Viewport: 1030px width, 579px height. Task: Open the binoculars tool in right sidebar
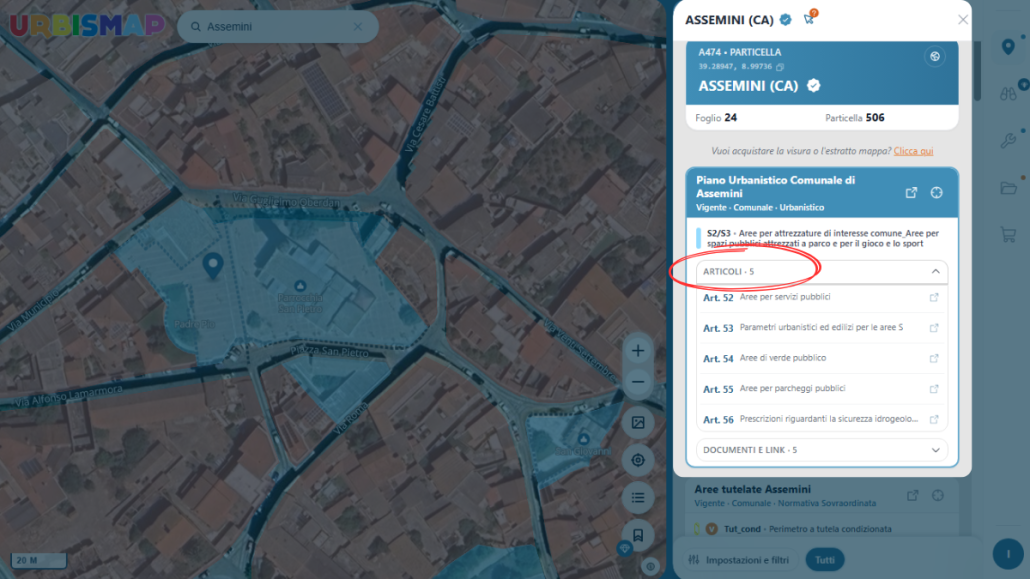coord(1008,93)
